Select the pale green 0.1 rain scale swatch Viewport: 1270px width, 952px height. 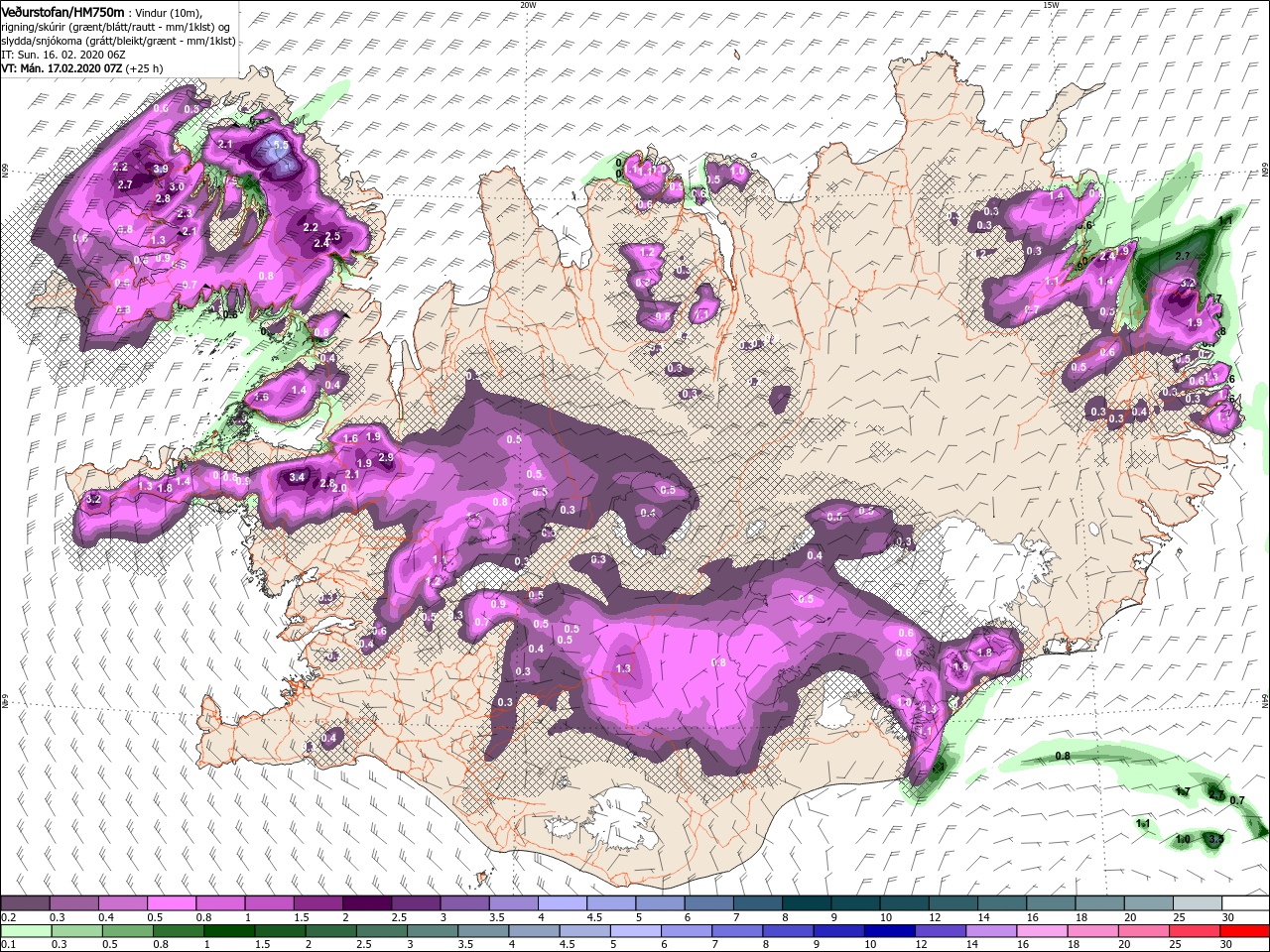[25, 931]
